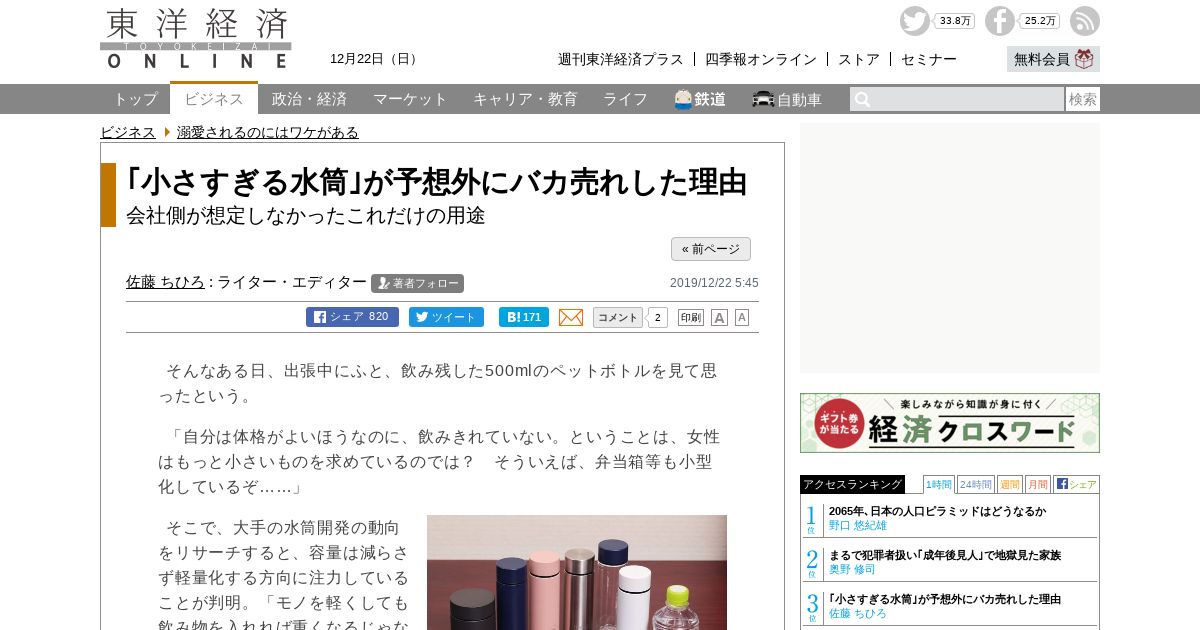Image resolution: width=1200 pixels, height=630 pixels.
Task: Open 佐藤 ちひろ link in ranking list
Action: point(858,613)
